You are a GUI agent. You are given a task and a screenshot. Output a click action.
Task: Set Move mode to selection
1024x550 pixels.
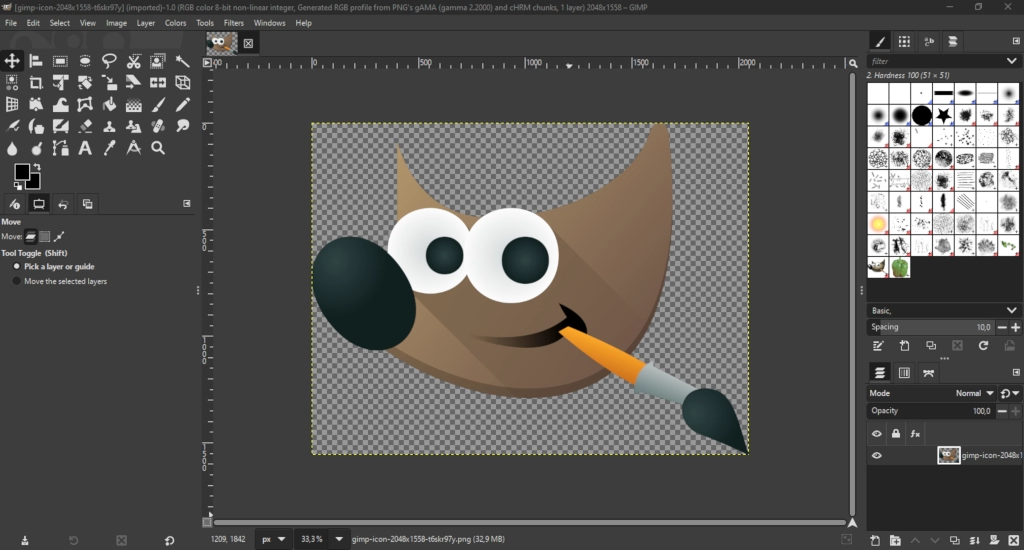44,236
